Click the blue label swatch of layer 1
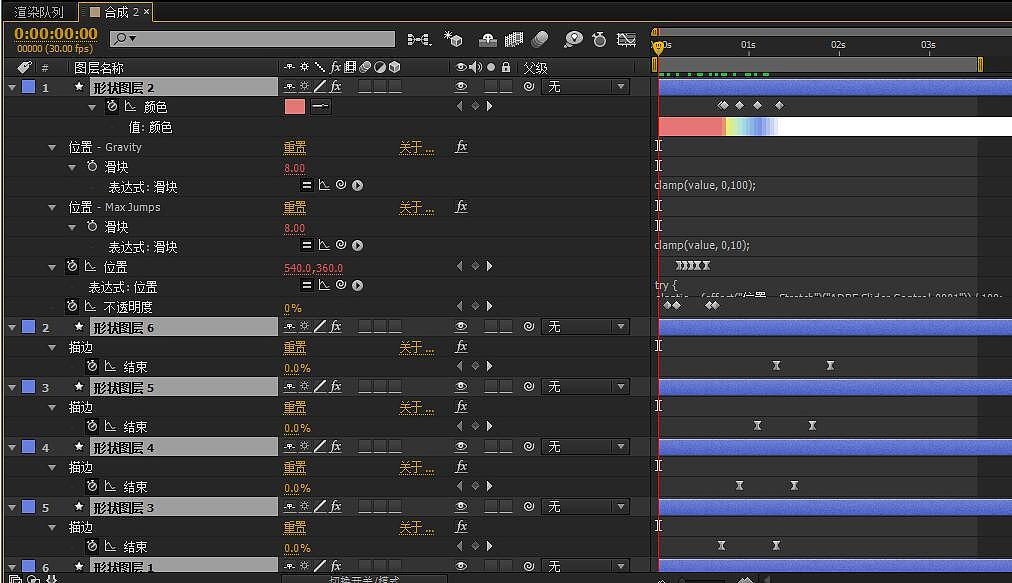The width and height of the screenshot is (1012, 583). [28, 87]
